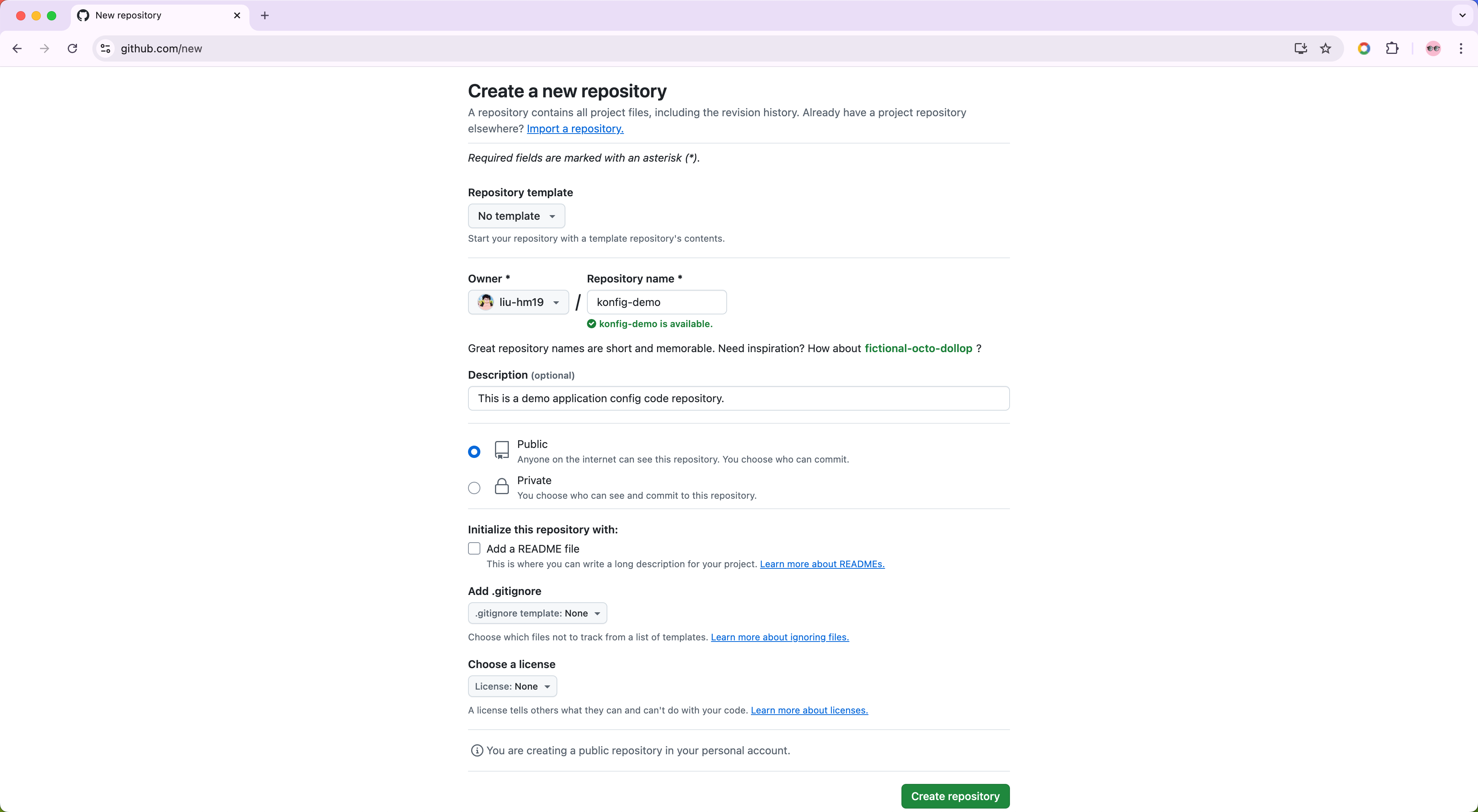Screen dimensions: 1478x812
Task: Click the profile avatar in the toolbar
Action: click(x=1433, y=49)
